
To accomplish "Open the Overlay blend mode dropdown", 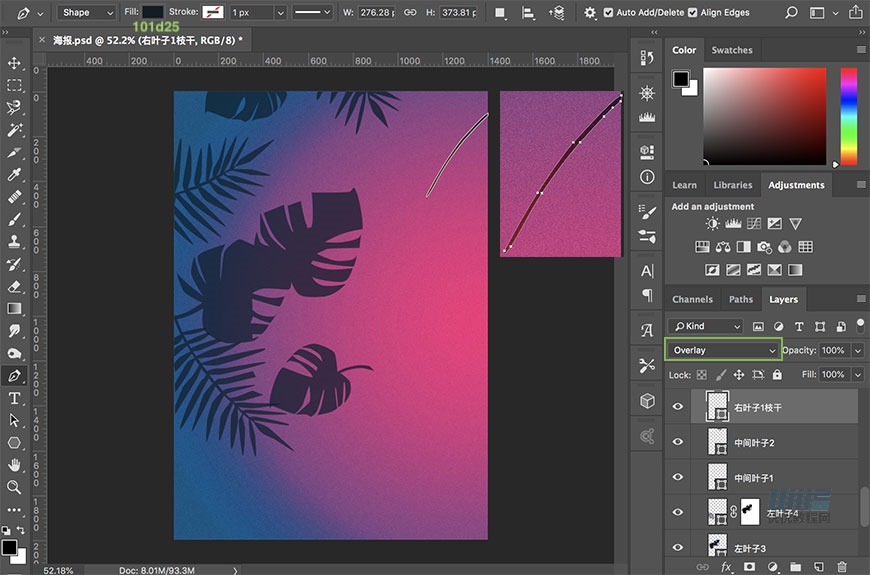I will [722, 350].
